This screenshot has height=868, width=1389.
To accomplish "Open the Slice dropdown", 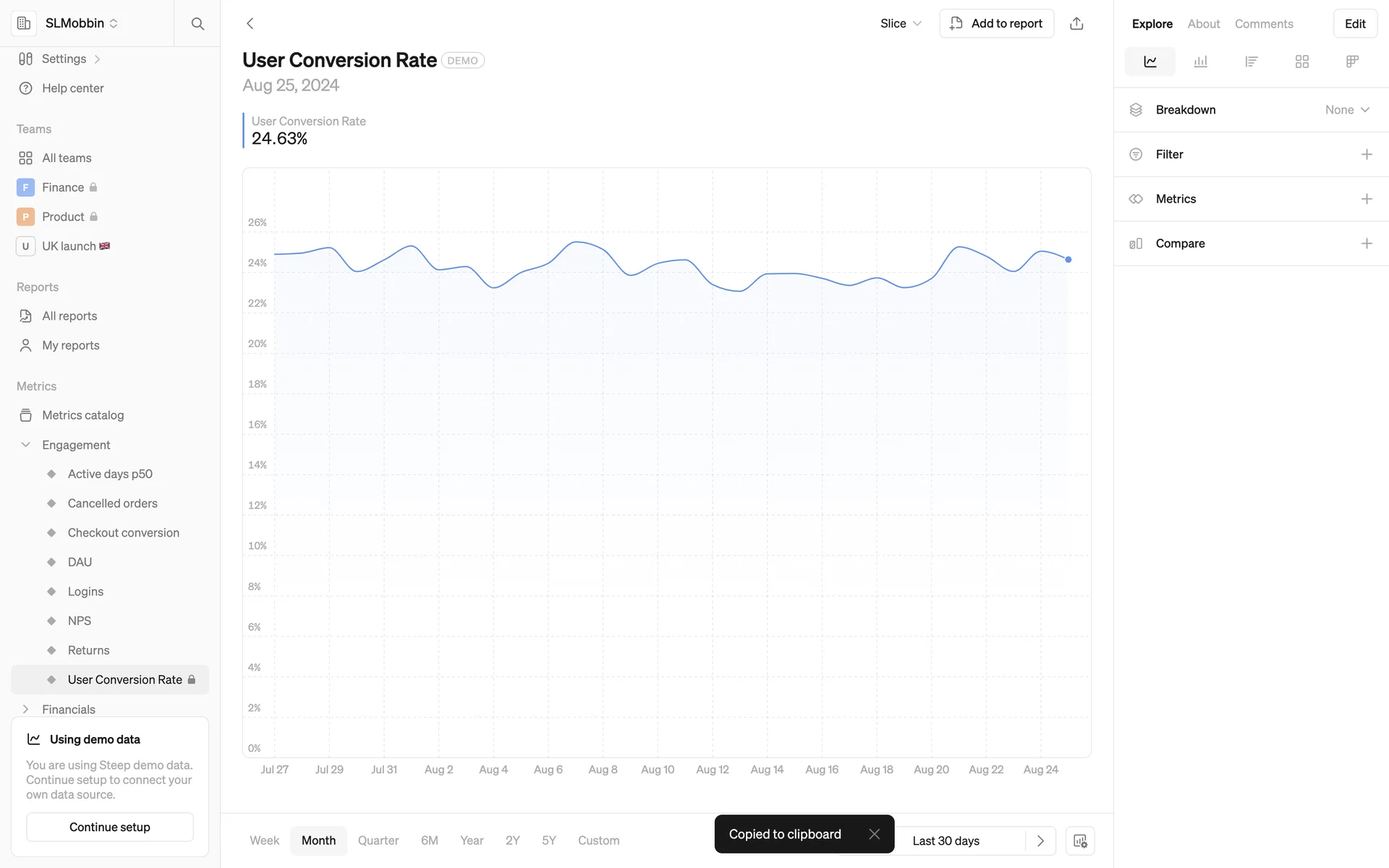I will point(900,24).
